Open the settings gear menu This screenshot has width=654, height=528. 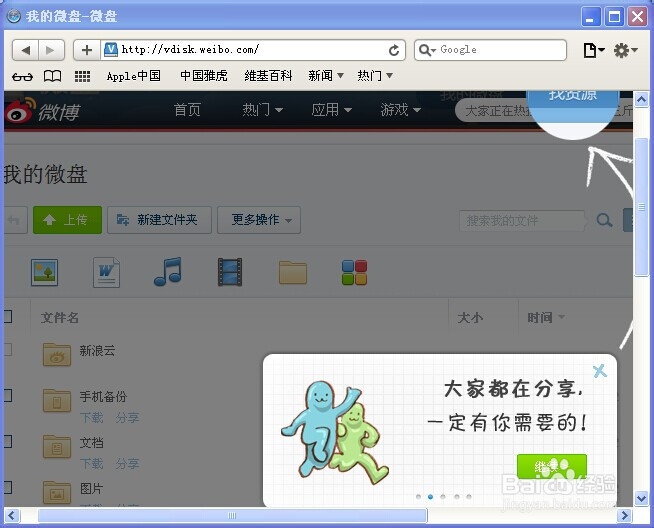point(625,50)
